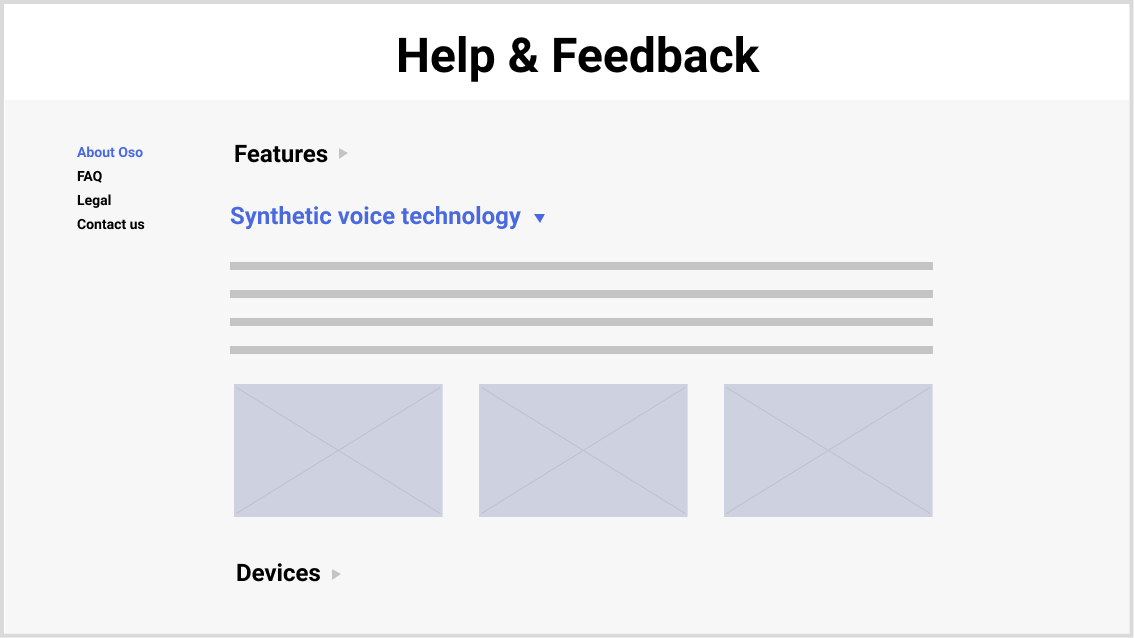1134x638 pixels.
Task: Click the last gray text placeholder bar
Action: (x=582, y=349)
